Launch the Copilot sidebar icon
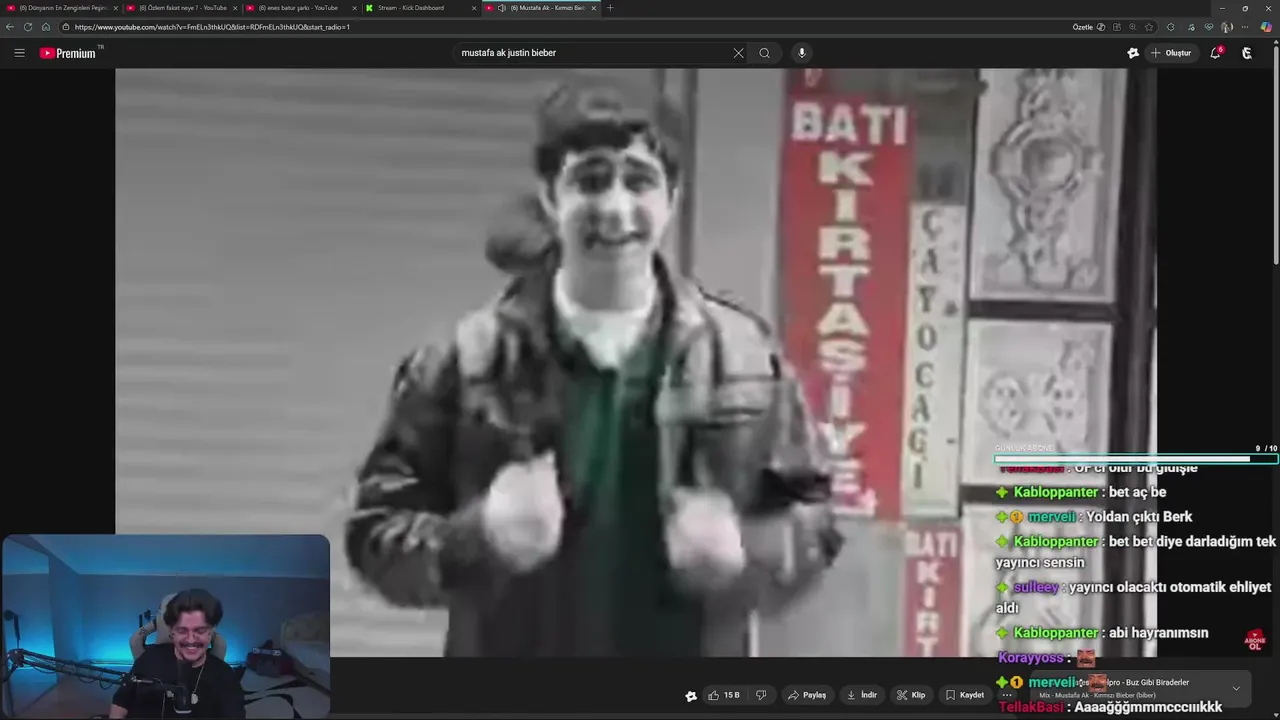 (x=1266, y=27)
